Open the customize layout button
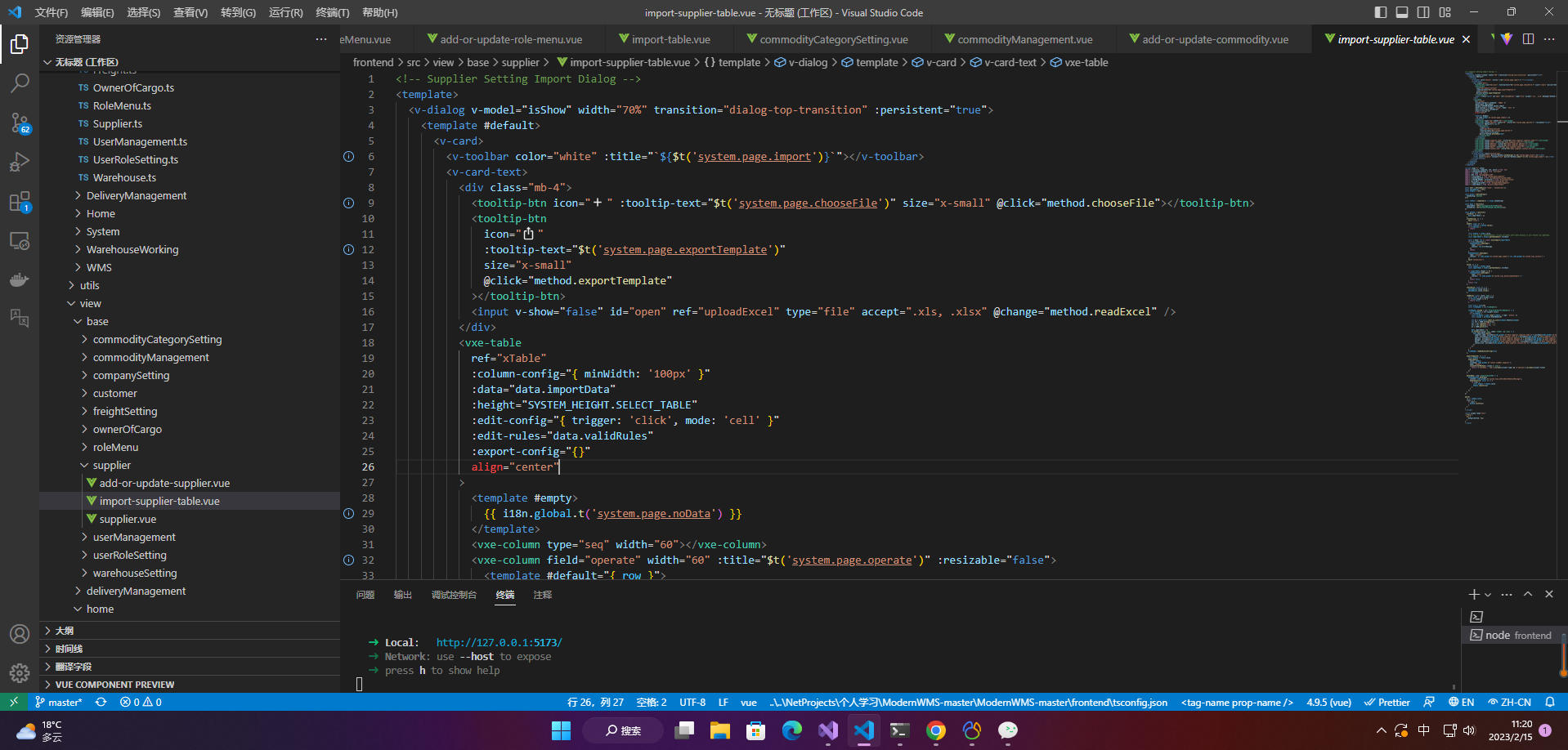1568x750 pixels. (x=1445, y=12)
